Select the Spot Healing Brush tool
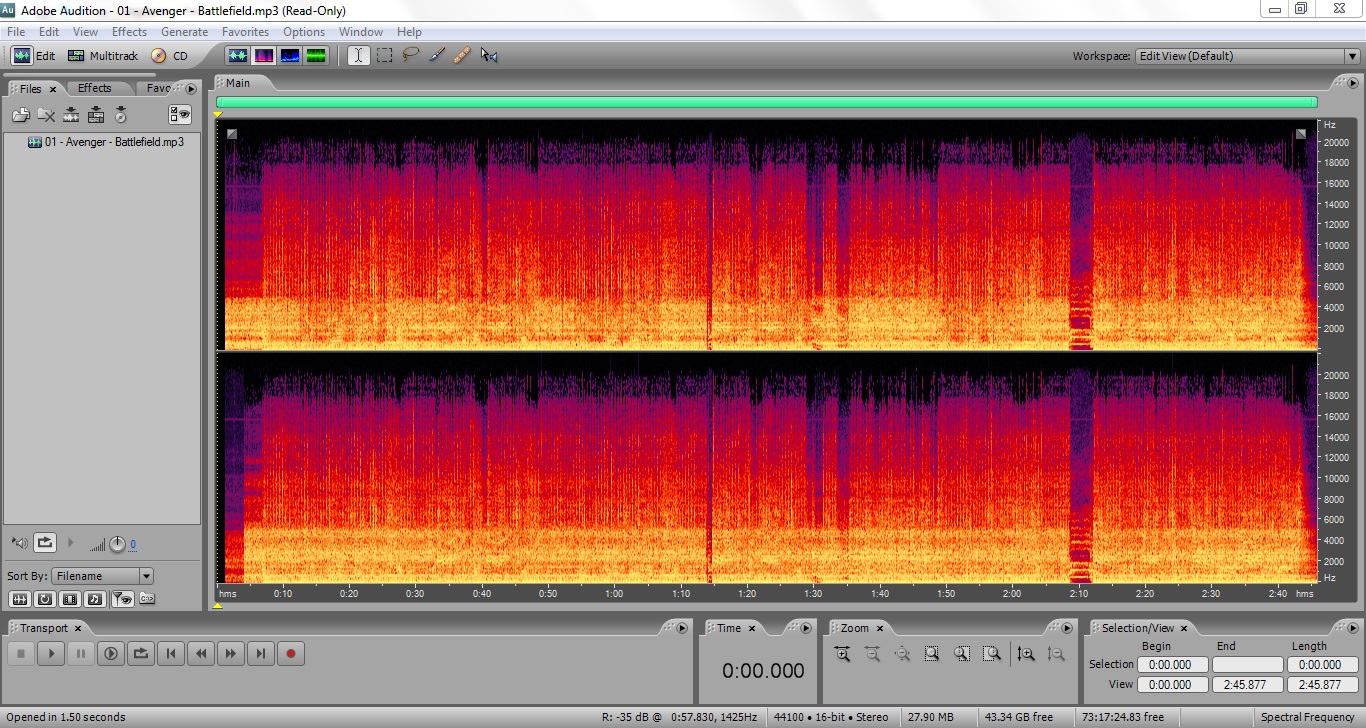Viewport: 1366px width, 728px height. click(462, 56)
